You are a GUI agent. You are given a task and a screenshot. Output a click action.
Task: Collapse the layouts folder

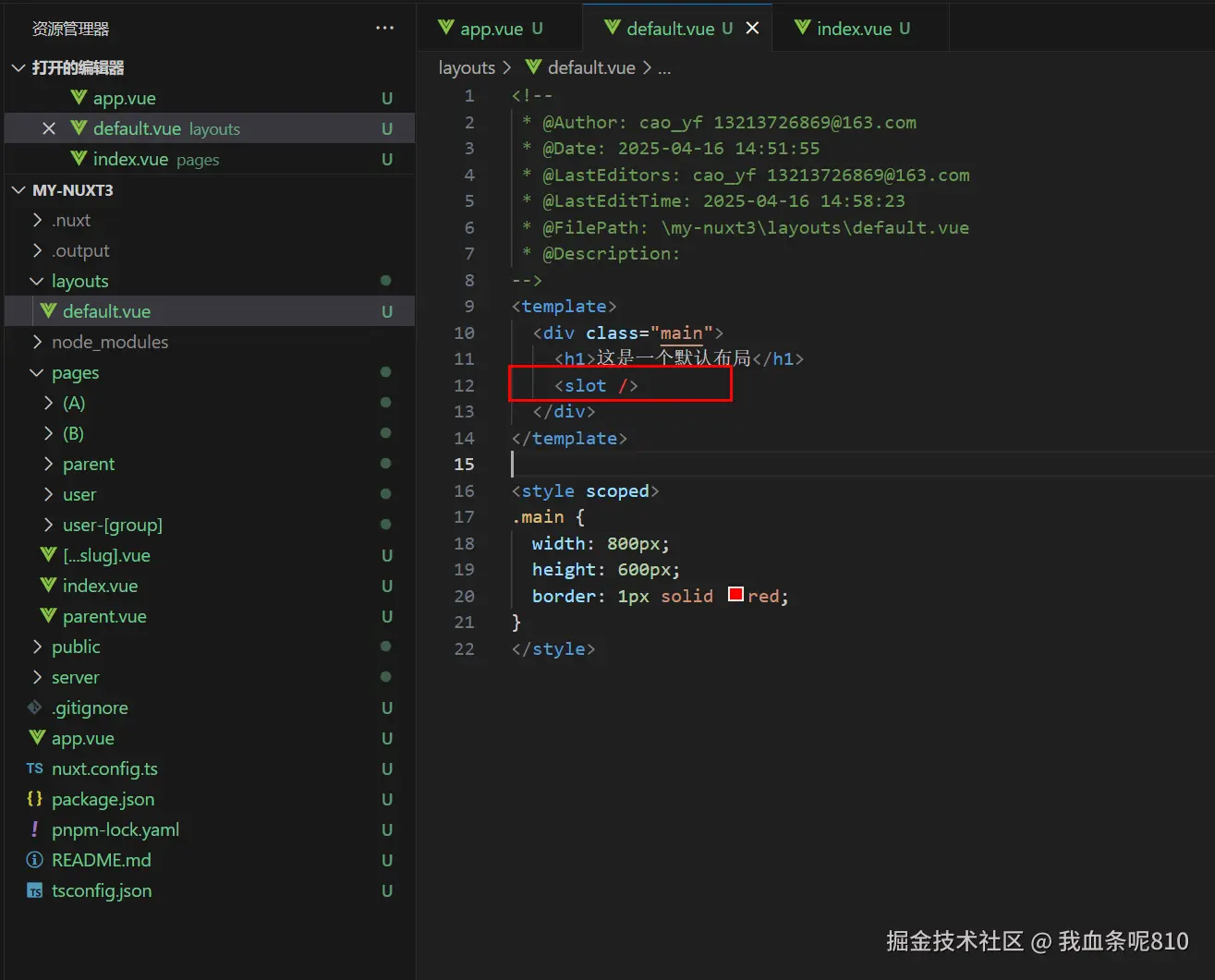point(37,281)
